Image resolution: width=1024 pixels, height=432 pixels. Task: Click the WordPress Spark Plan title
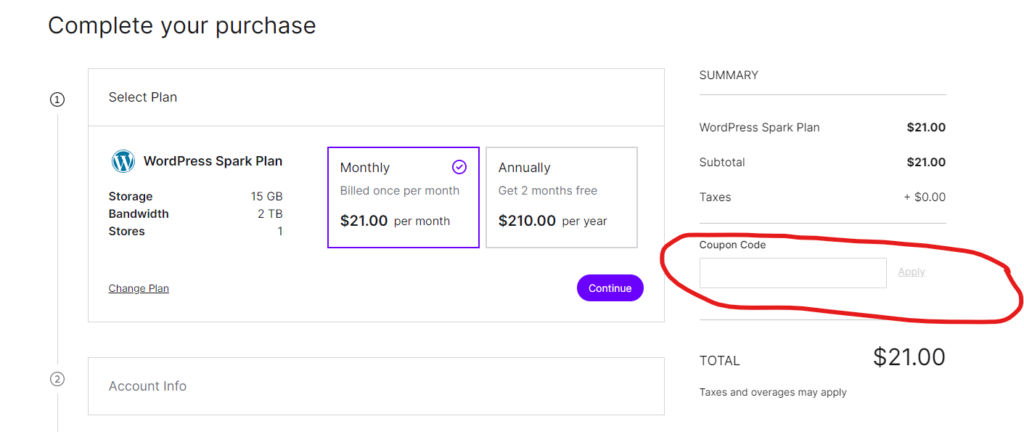click(213, 161)
